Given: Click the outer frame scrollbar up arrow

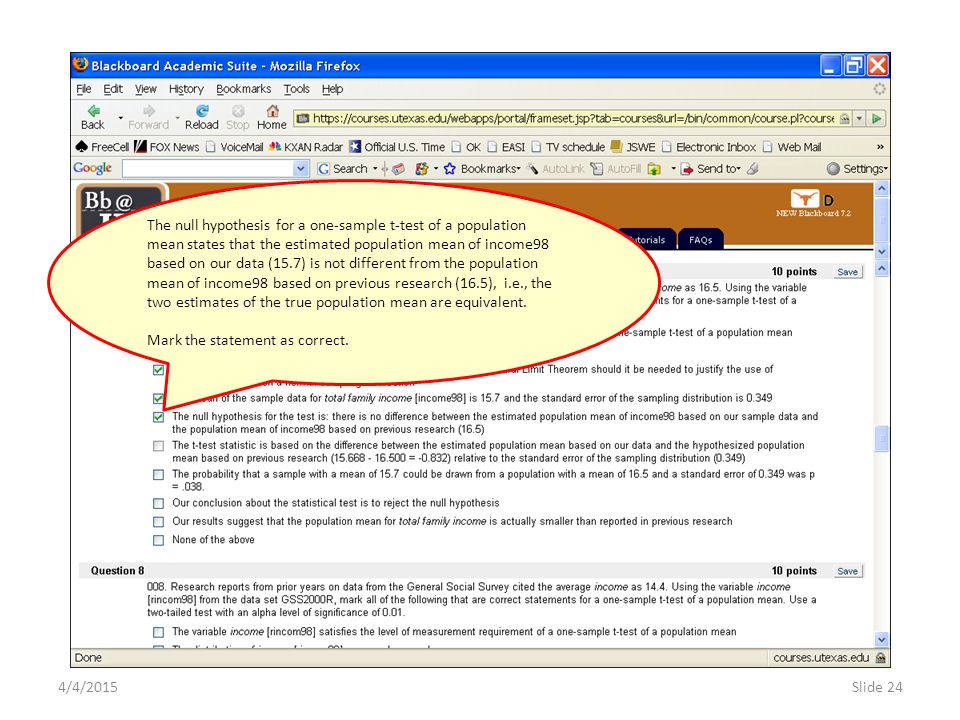Looking at the screenshot, I should click(882, 189).
